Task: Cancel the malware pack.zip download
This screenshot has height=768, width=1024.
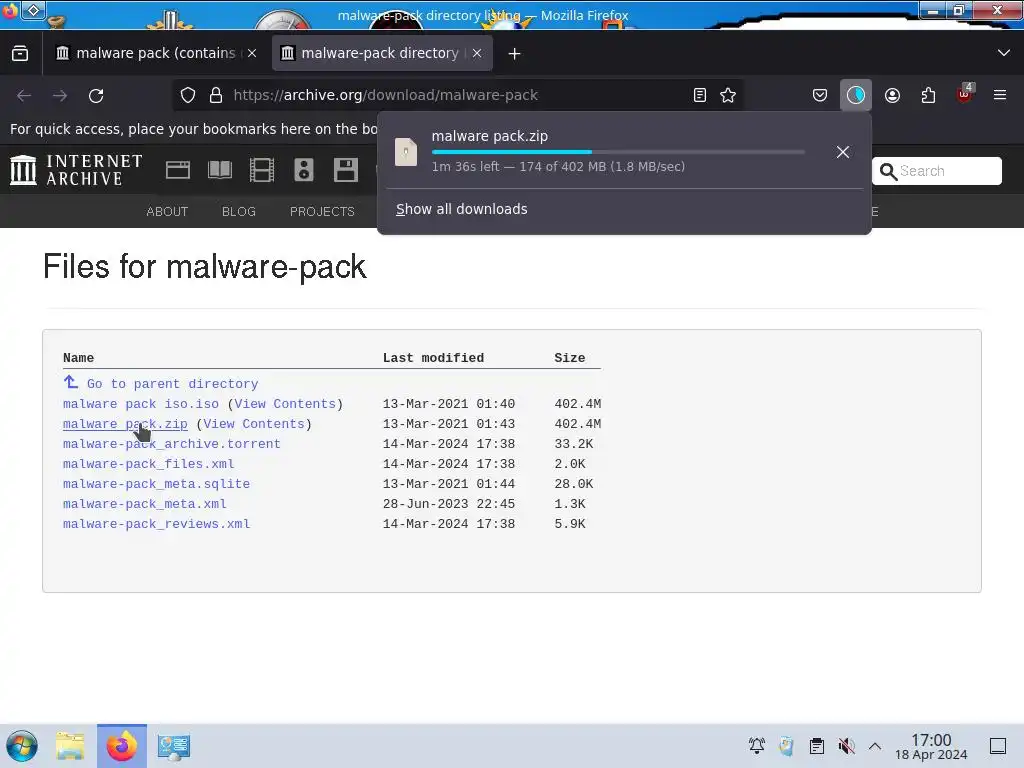Action: [x=842, y=152]
